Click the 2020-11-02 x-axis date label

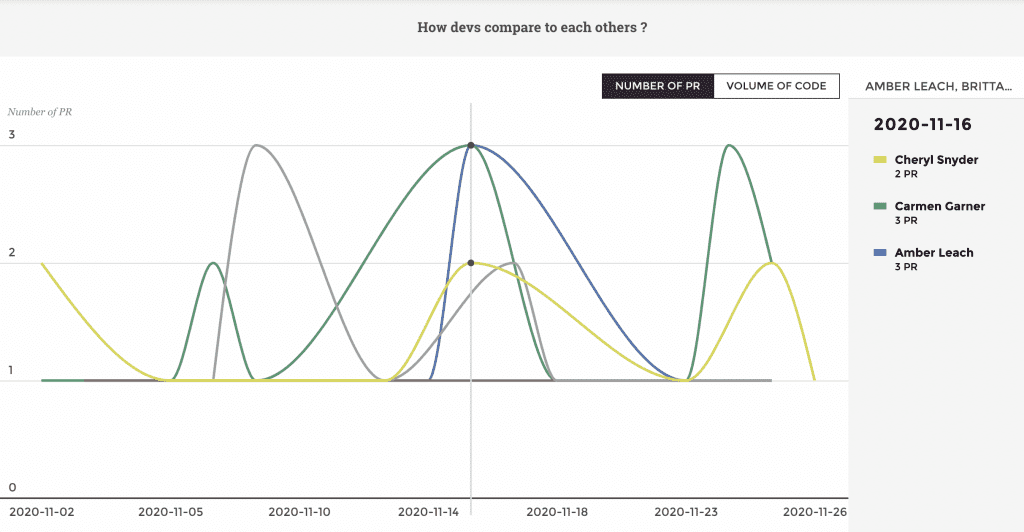tap(41, 512)
